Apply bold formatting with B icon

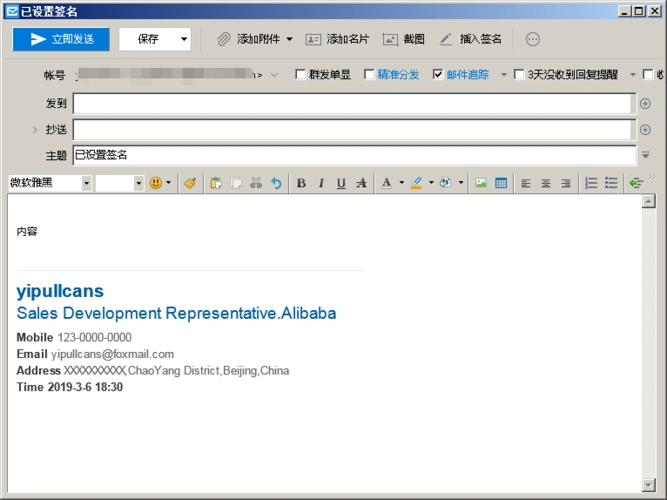click(301, 183)
